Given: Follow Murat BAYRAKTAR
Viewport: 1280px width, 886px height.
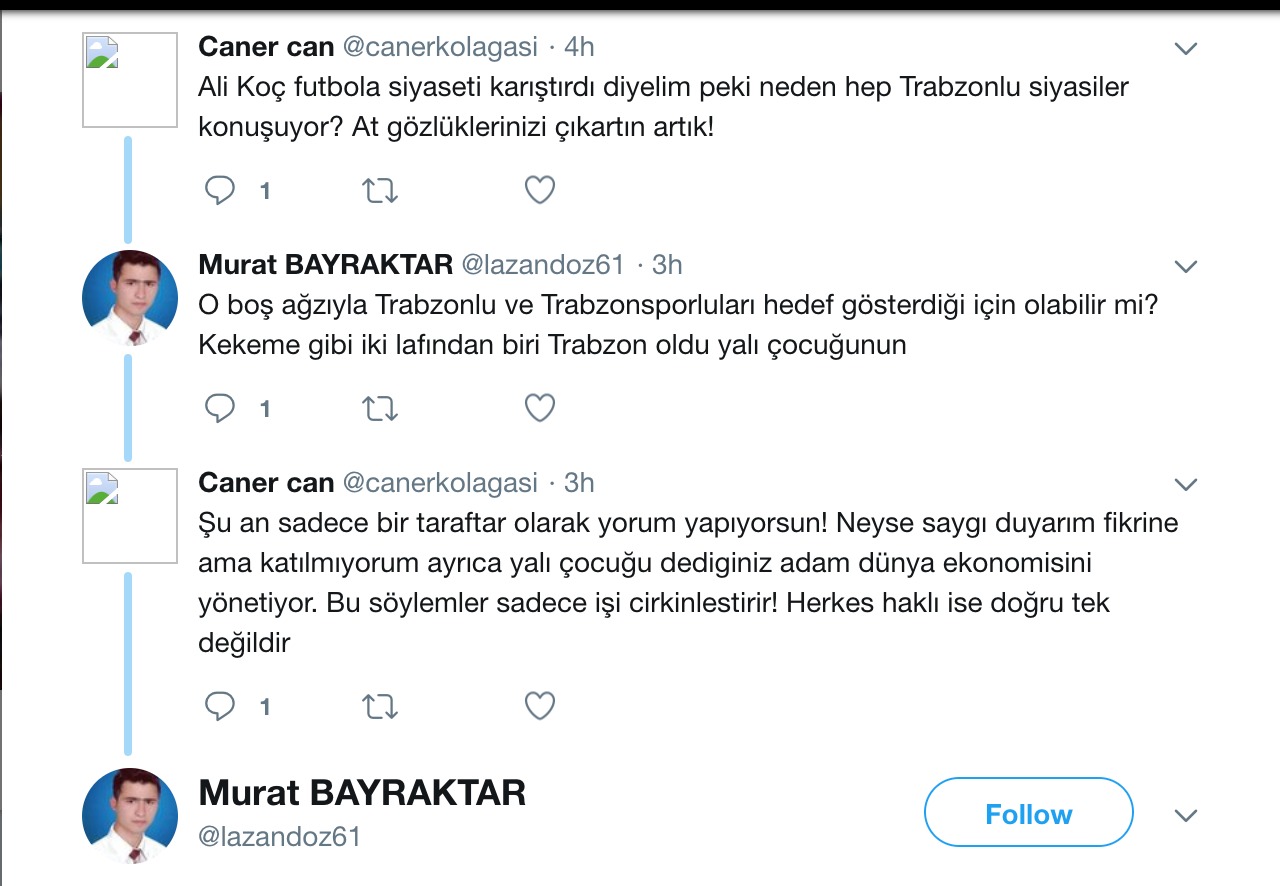Looking at the screenshot, I should click(1028, 813).
